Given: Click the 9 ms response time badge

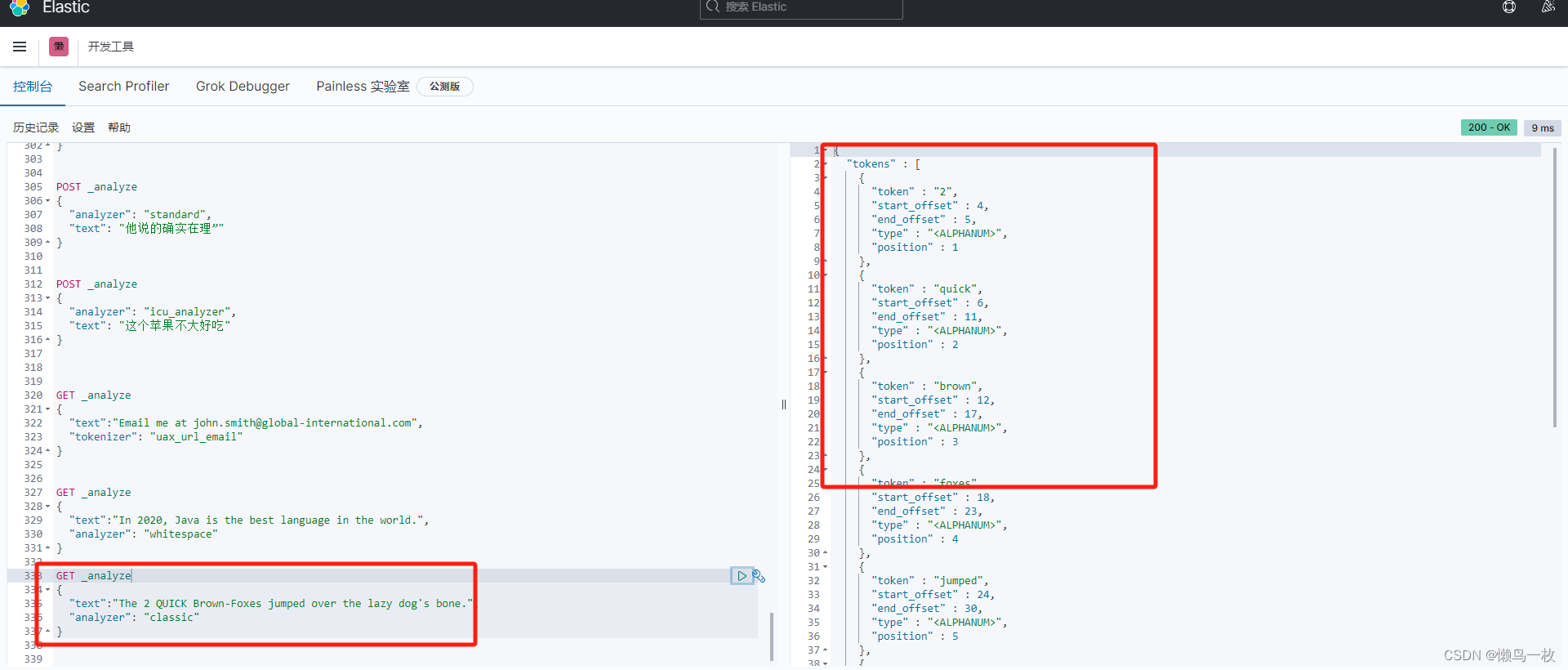Looking at the screenshot, I should click(1543, 127).
